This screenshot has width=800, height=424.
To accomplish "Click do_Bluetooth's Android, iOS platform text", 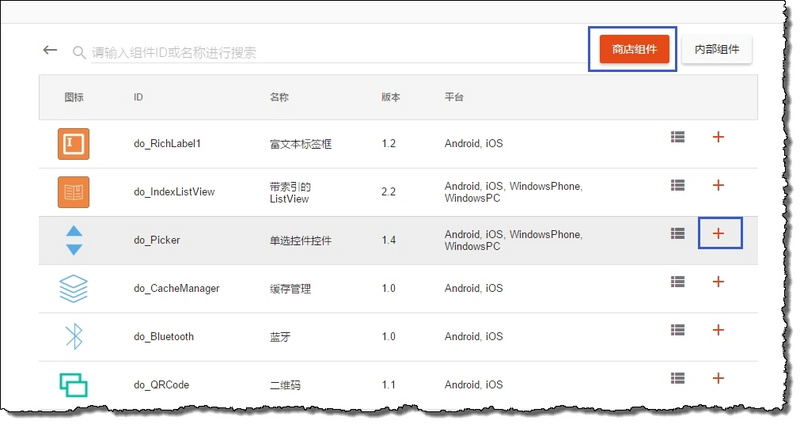I will coord(473,337).
